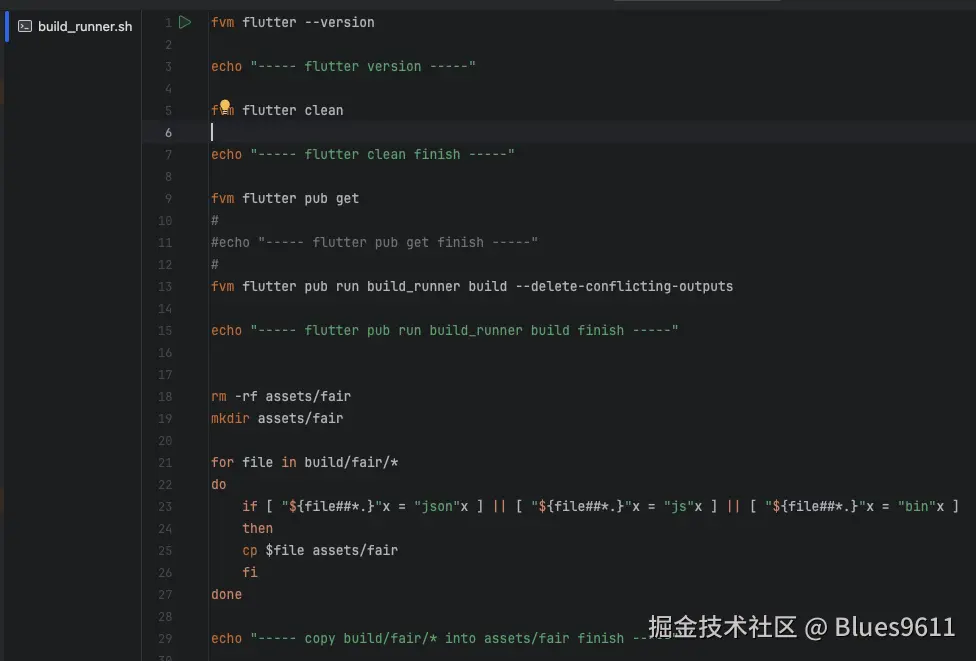Click the --delete-conflicting-outputs flag
Viewport: 976px width, 661px height.
(624, 286)
